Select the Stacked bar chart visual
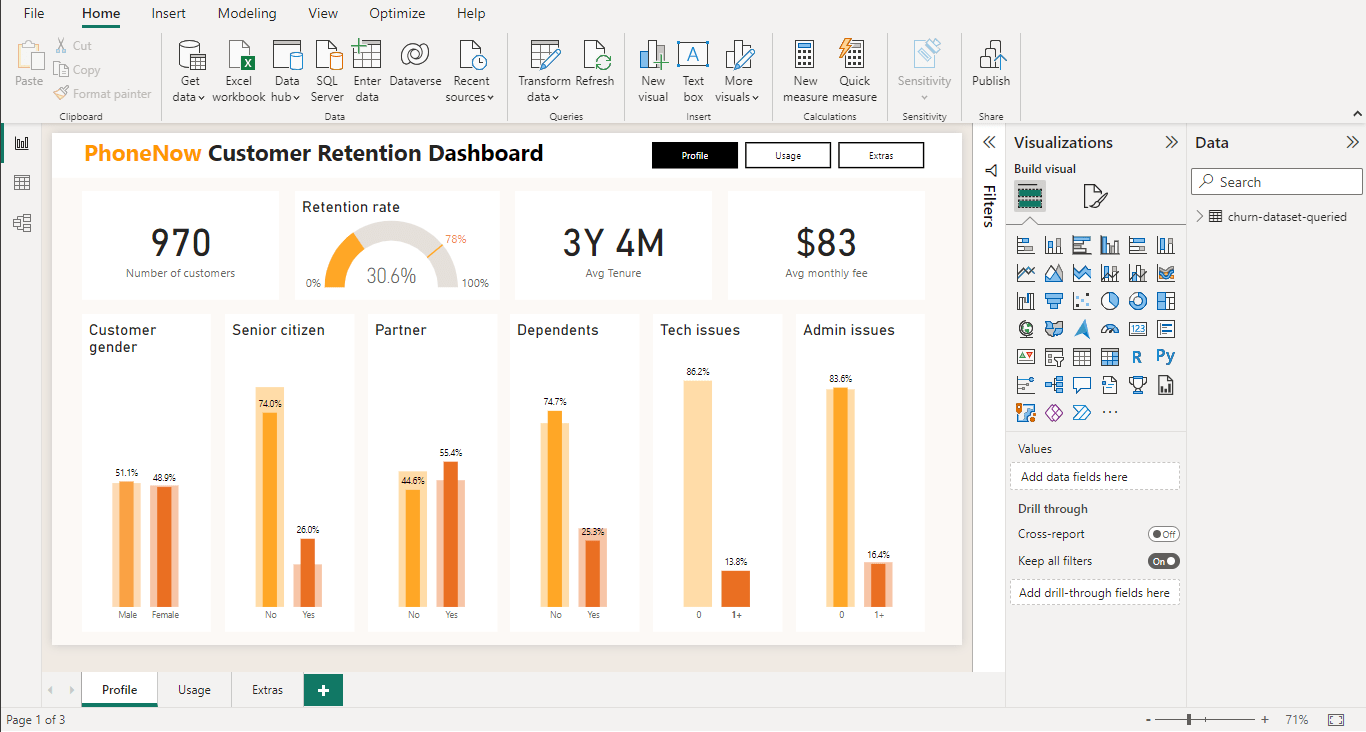The image size is (1366, 732). [1025, 245]
